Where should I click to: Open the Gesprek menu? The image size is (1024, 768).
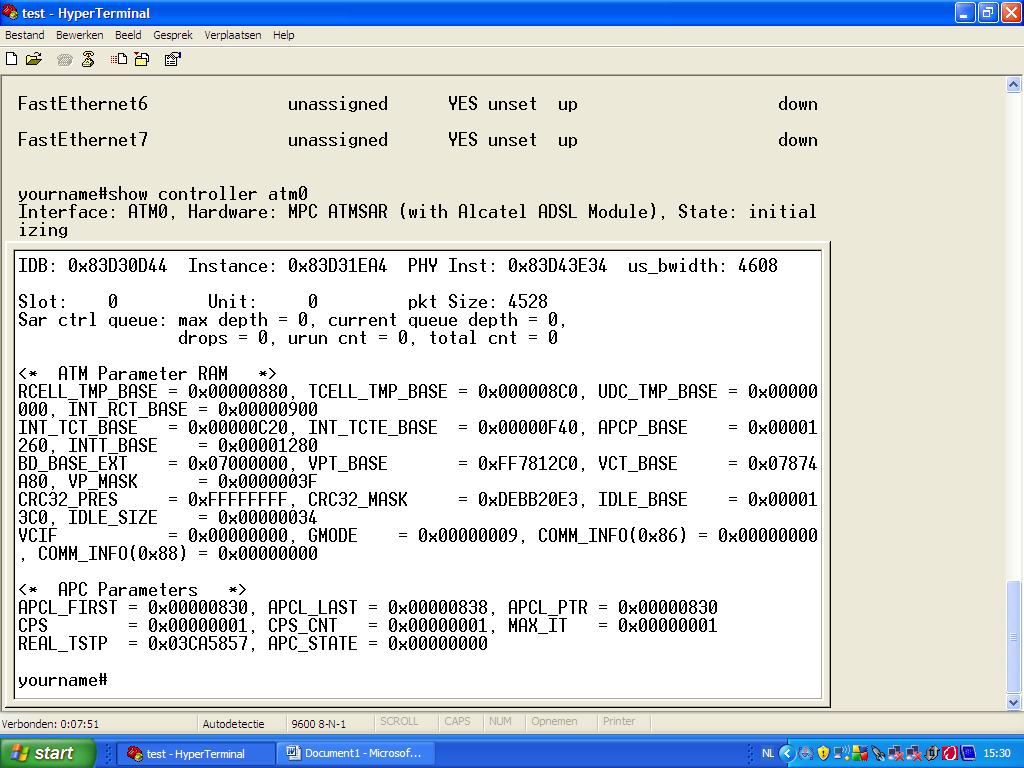173,35
